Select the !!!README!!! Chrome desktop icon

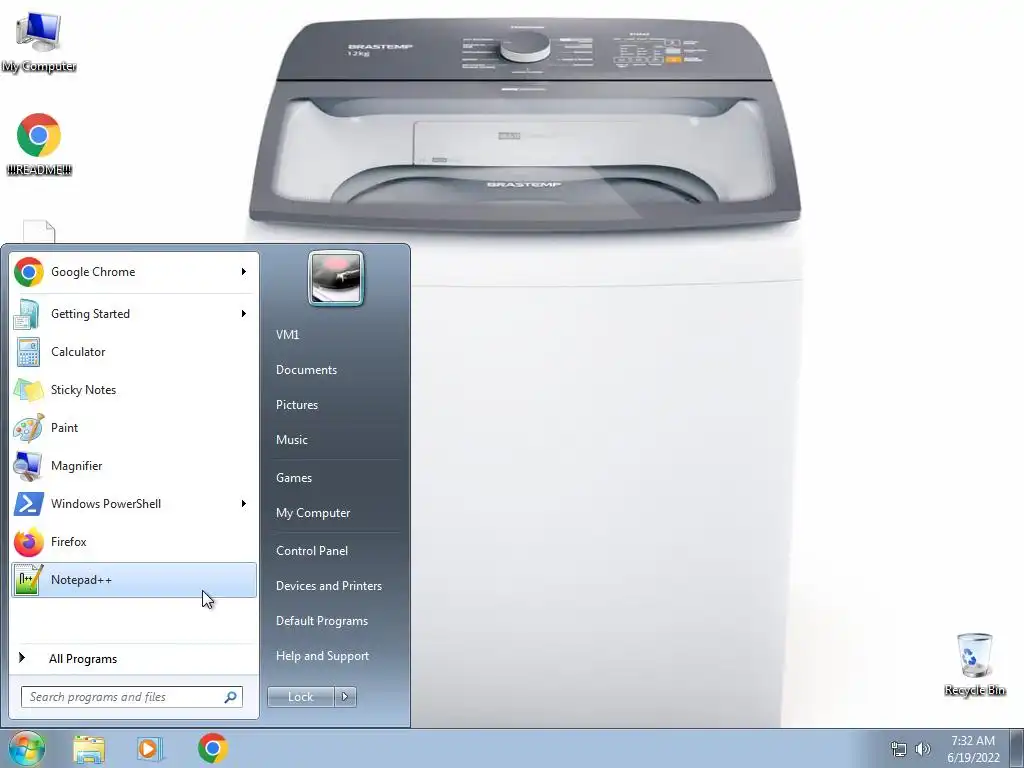(x=39, y=145)
